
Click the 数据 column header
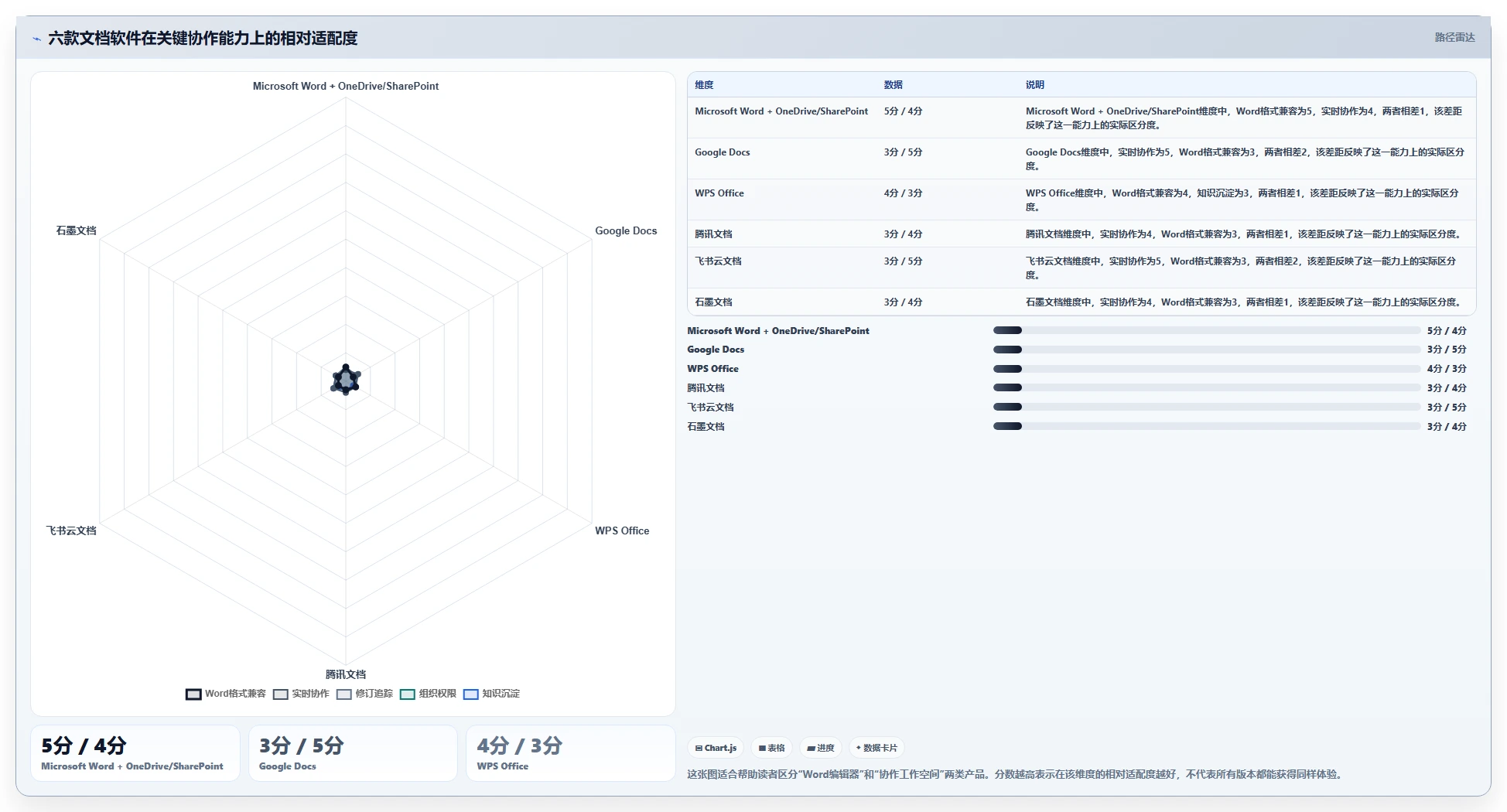(894, 85)
